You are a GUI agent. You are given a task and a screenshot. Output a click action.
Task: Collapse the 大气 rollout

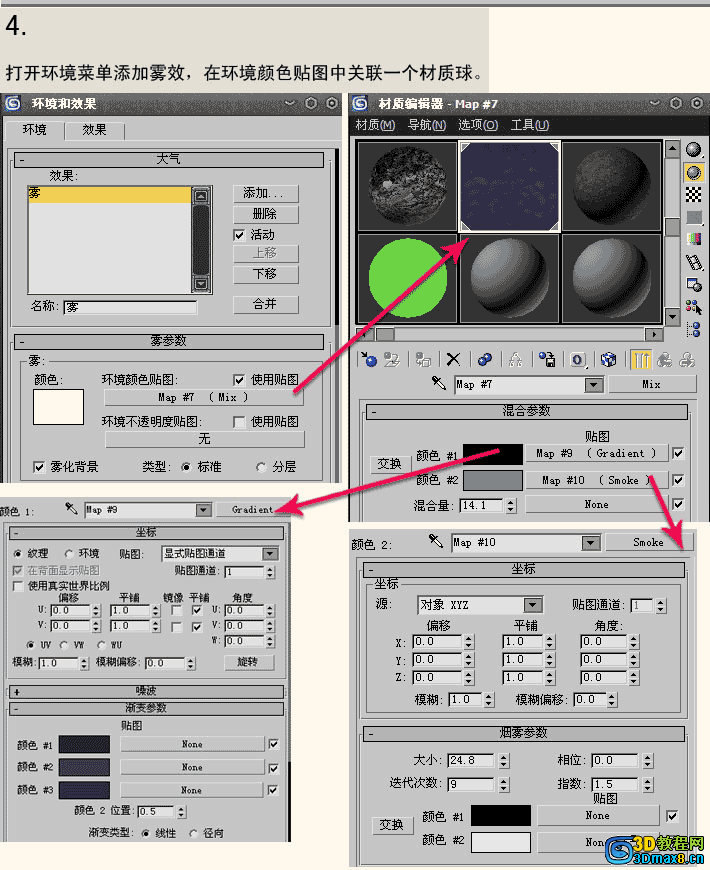[169, 160]
